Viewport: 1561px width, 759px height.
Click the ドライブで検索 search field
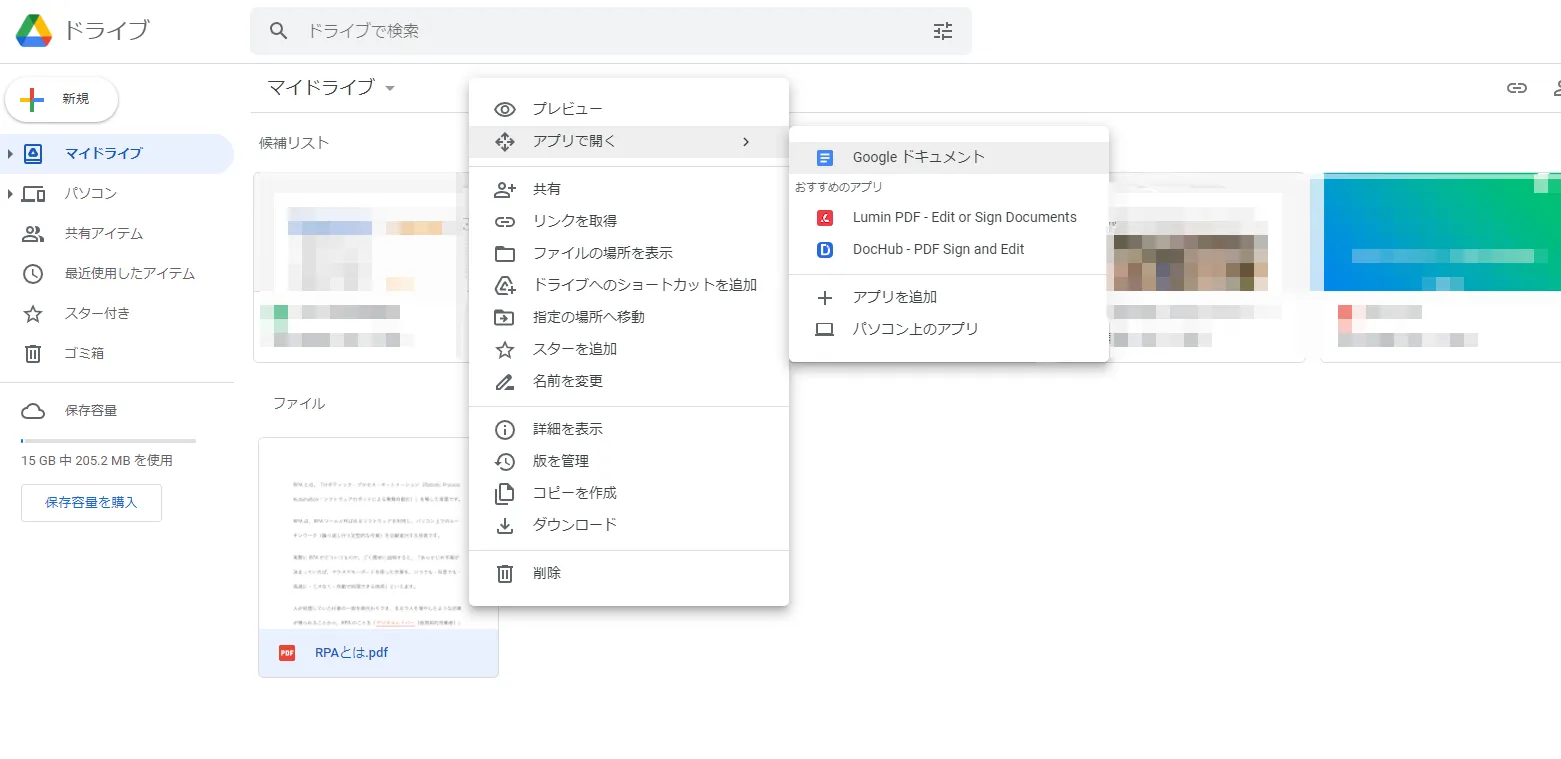click(x=610, y=31)
